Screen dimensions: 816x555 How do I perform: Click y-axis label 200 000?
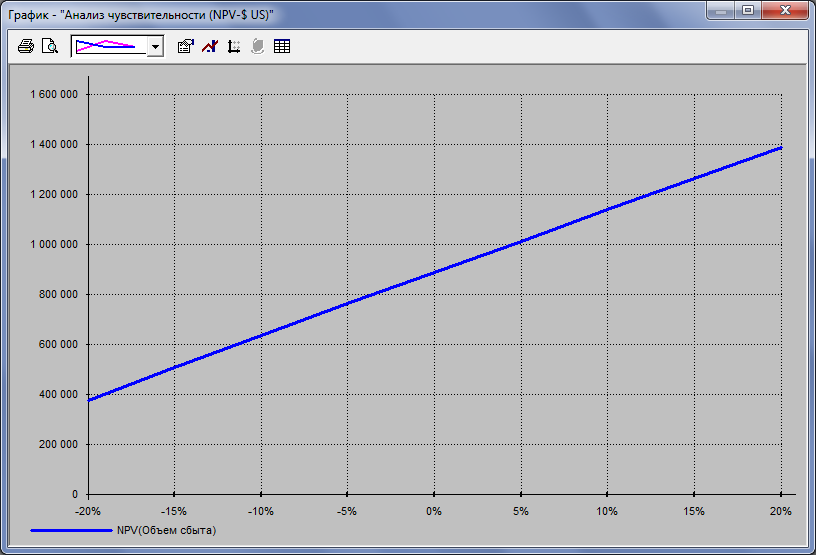point(58,444)
